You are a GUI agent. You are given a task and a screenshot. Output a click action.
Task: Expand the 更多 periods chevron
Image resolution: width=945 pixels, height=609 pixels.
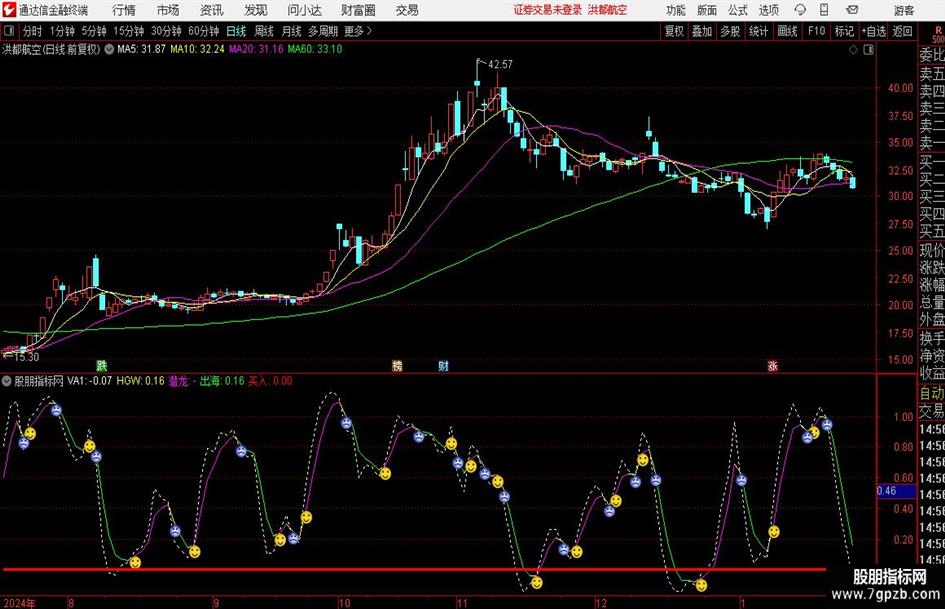coord(370,31)
